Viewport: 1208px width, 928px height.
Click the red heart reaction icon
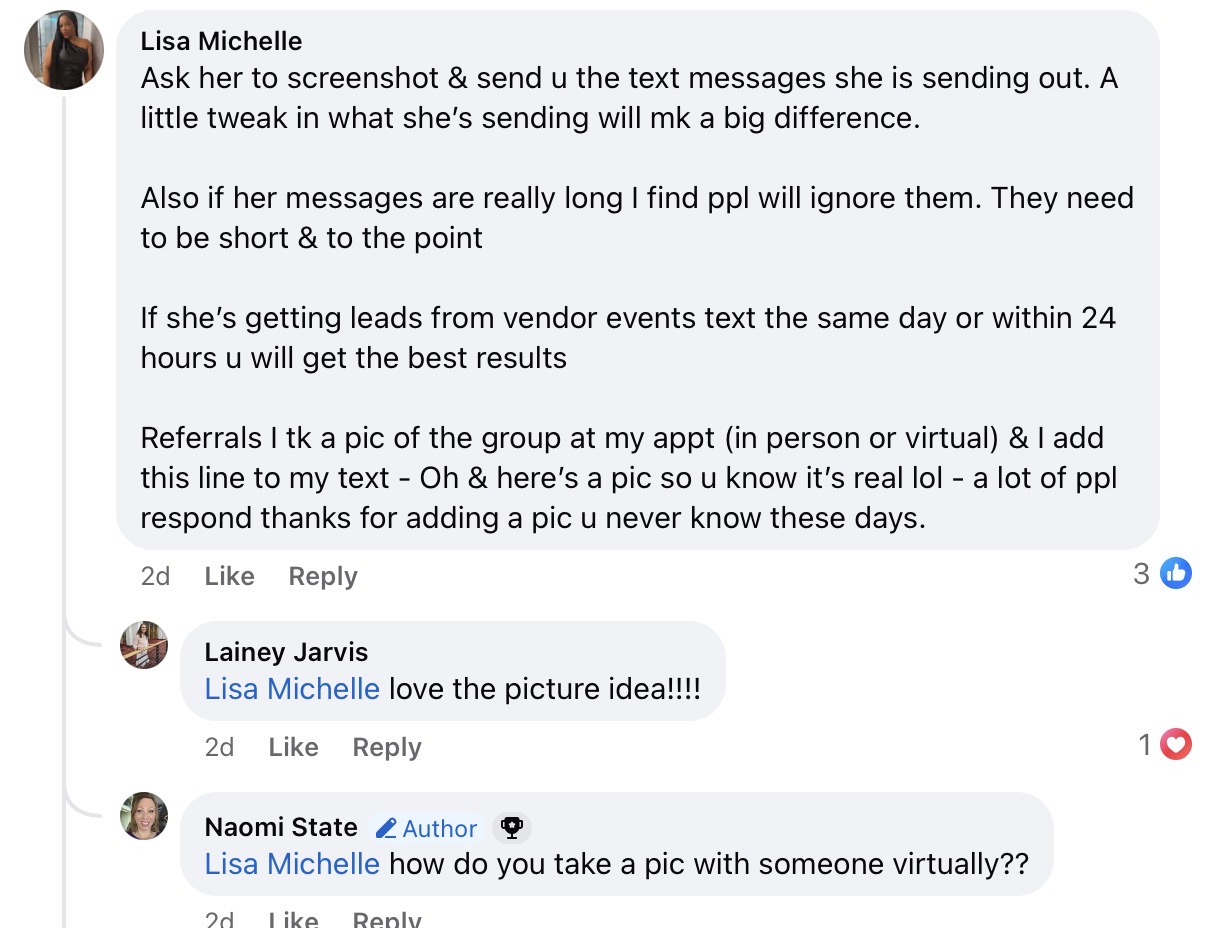1176,745
